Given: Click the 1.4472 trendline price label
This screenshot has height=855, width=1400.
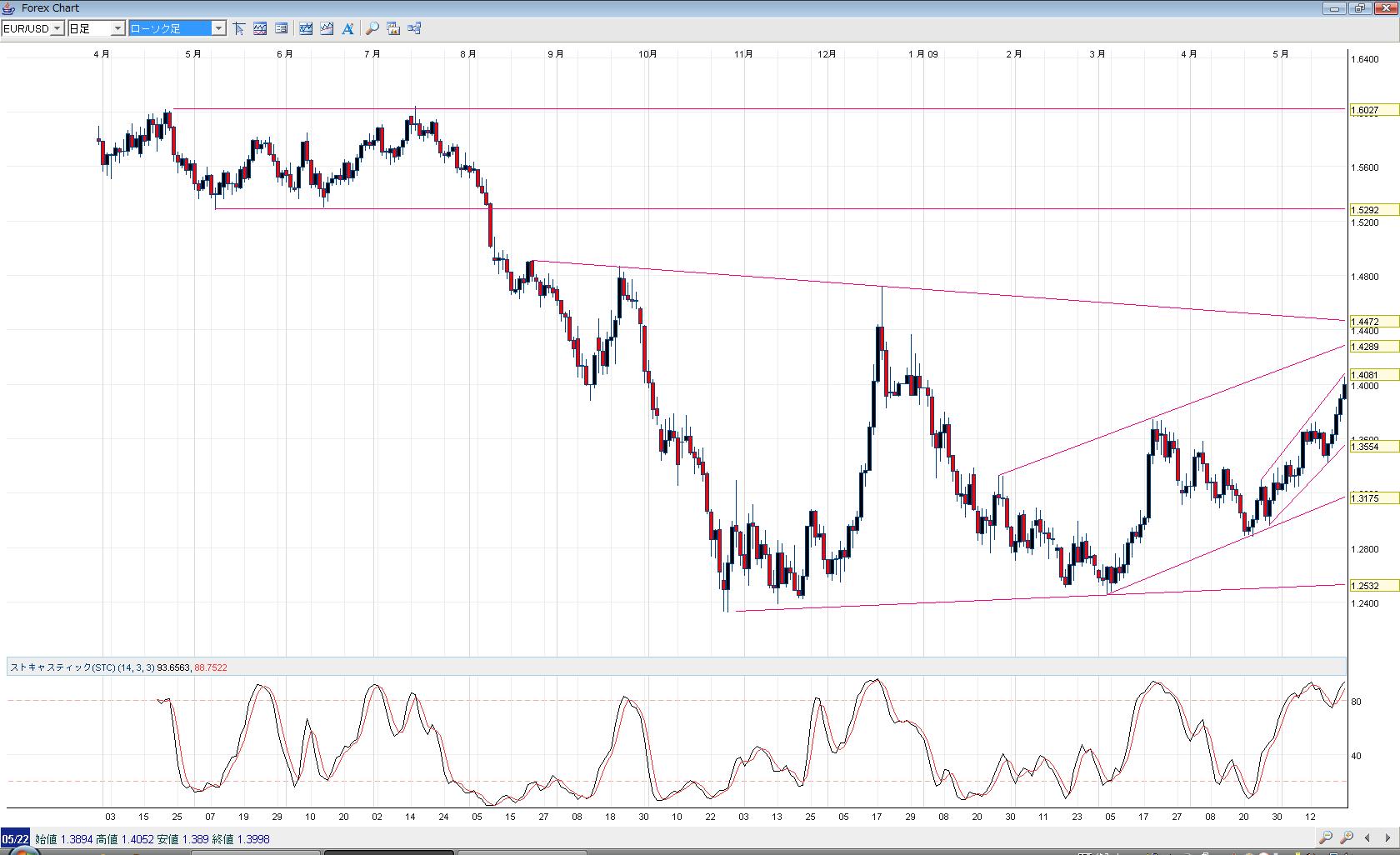Looking at the screenshot, I should [1364, 322].
